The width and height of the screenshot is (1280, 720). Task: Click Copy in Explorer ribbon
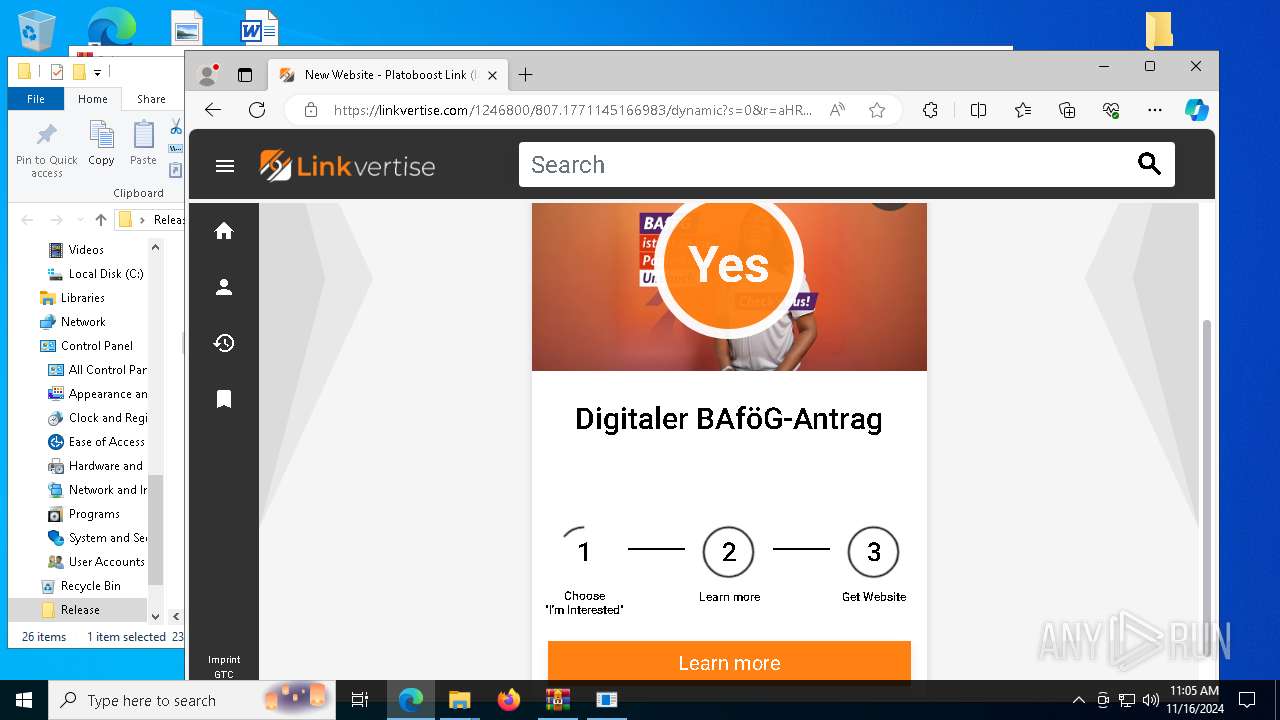tap(101, 143)
